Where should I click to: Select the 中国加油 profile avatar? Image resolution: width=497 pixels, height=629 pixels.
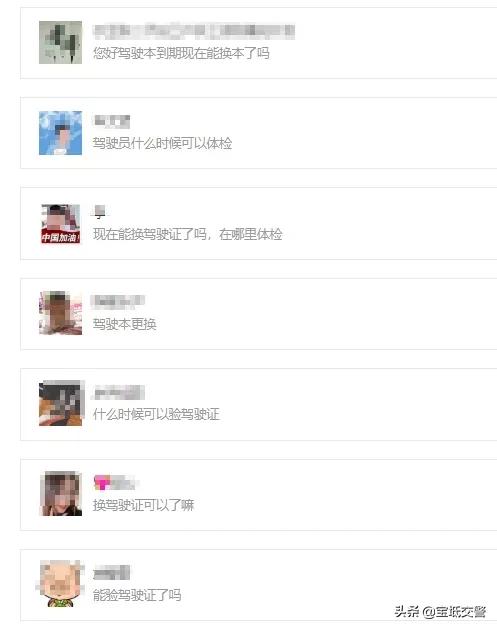pos(61,224)
